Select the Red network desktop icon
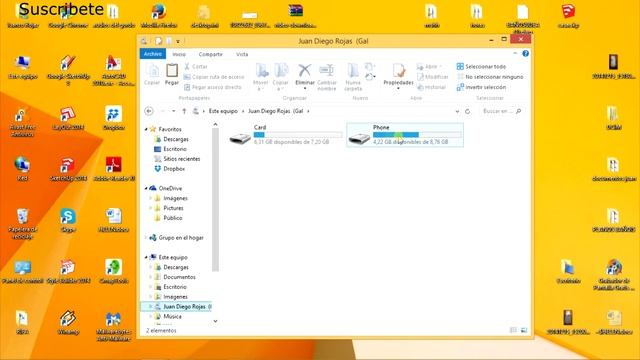This screenshot has width=640, height=360. (22, 169)
